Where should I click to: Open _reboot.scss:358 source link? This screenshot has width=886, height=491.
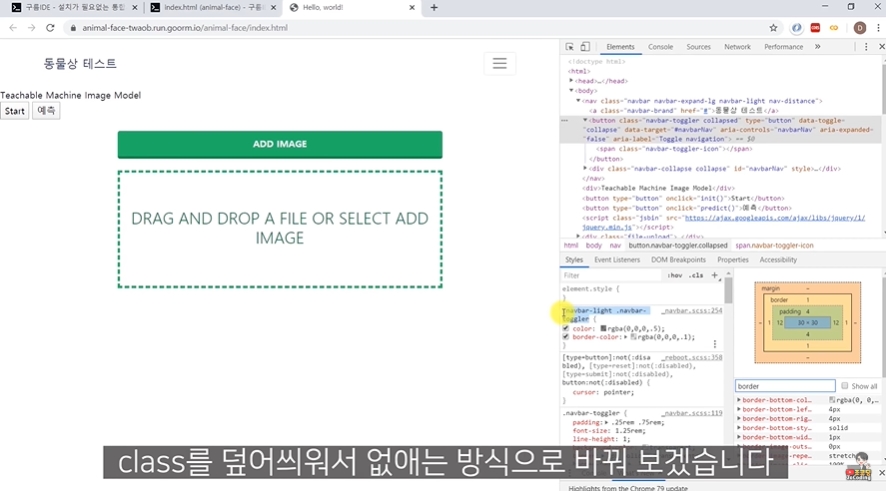pyautogui.click(x=692, y=358)
